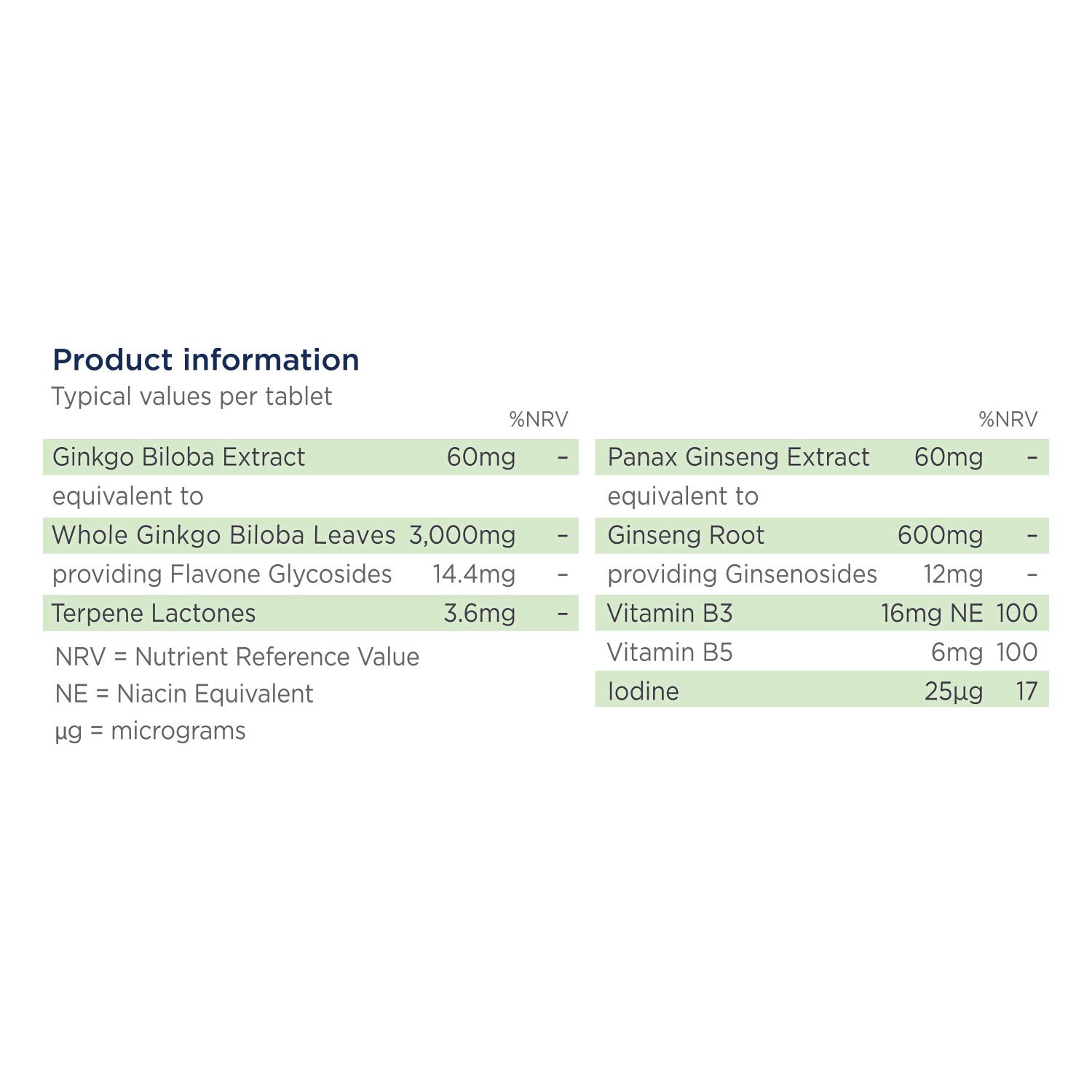Click the Ginkgo Biloba Extract row label
Image resolution: width=1092 pixels, height=1092 pixels.
tap(179, 457)
